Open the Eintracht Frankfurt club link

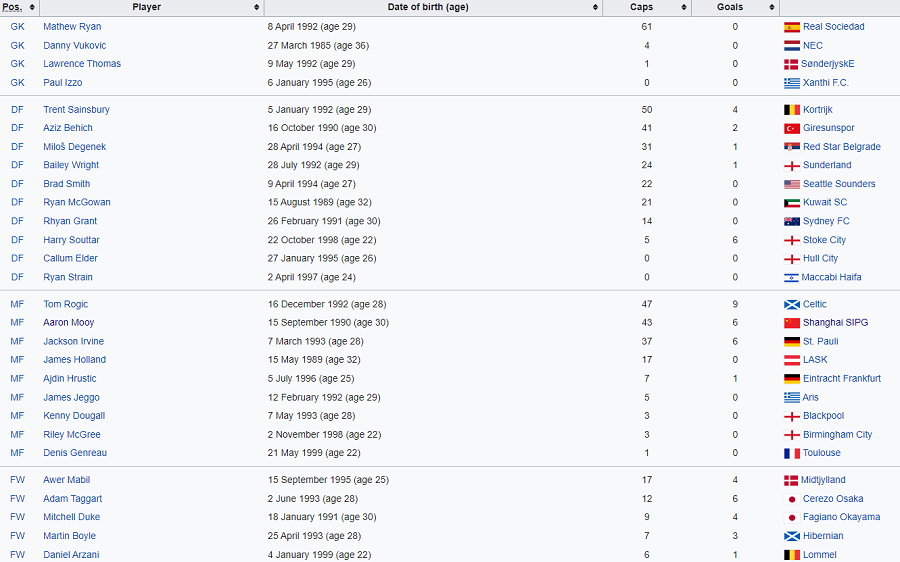(x=841, y=378)
